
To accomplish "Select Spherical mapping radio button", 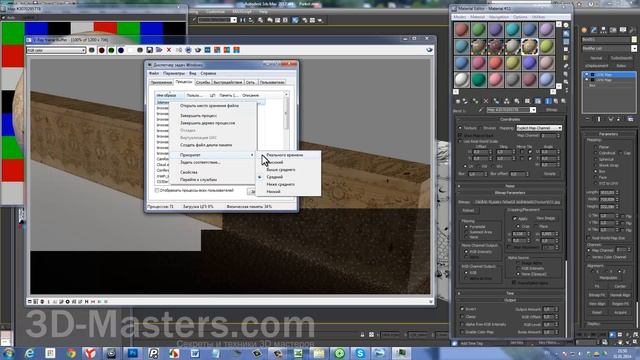I will point(596,159).
